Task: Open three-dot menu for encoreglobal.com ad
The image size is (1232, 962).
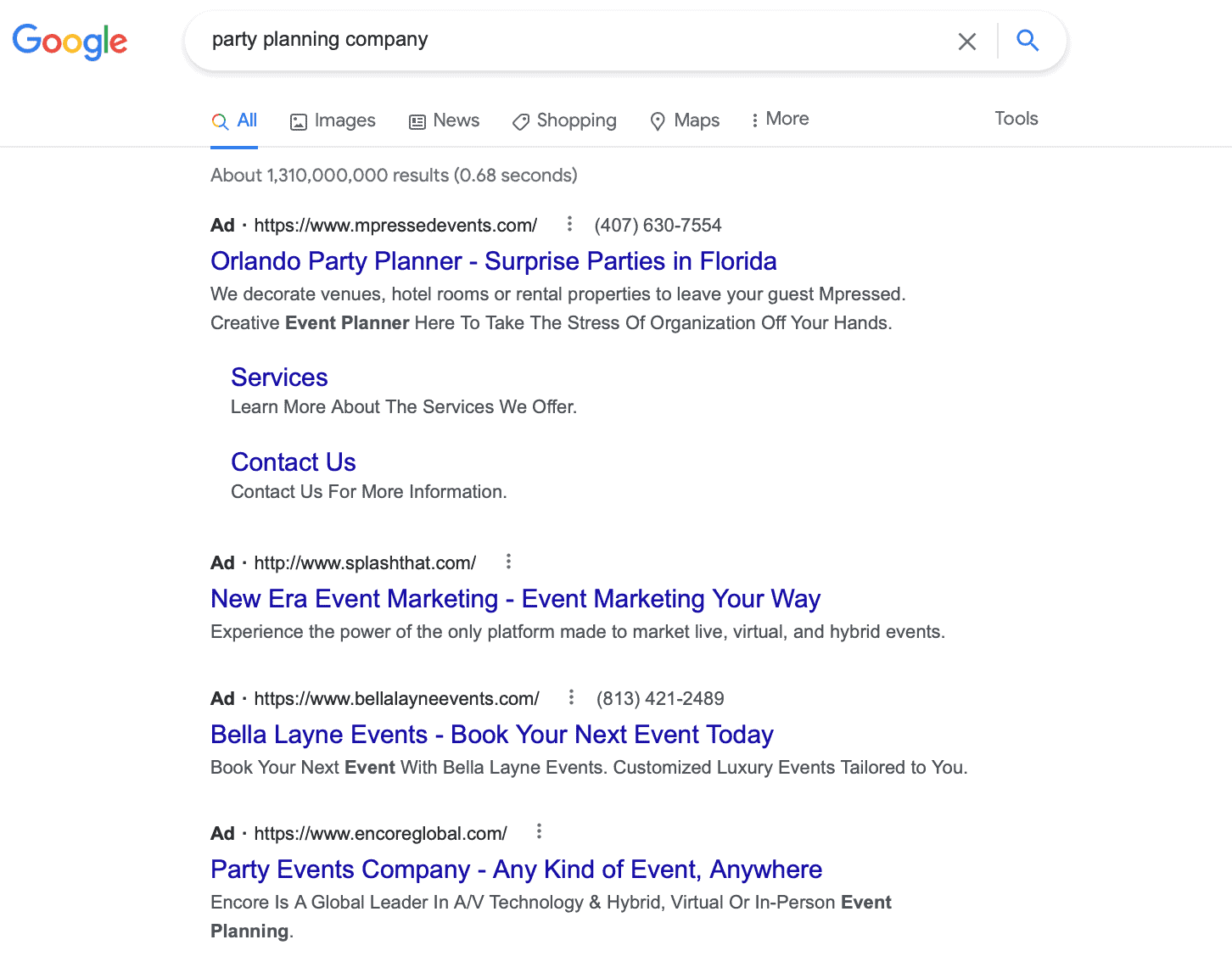Action: pyautogui.click(x=539, y=831)
